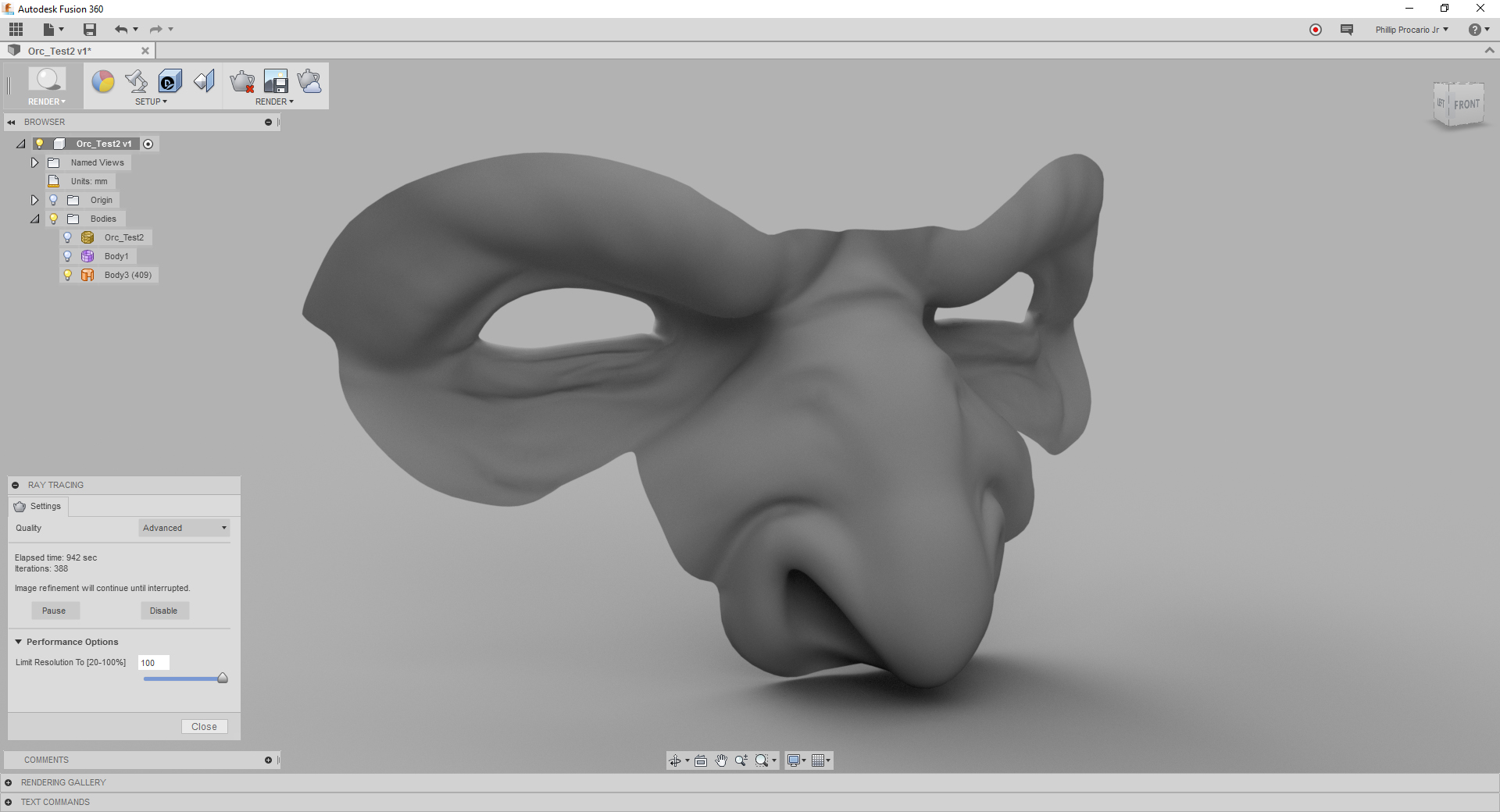Toggle visibility of Orc_Test2 v1 root

(39, 144)
